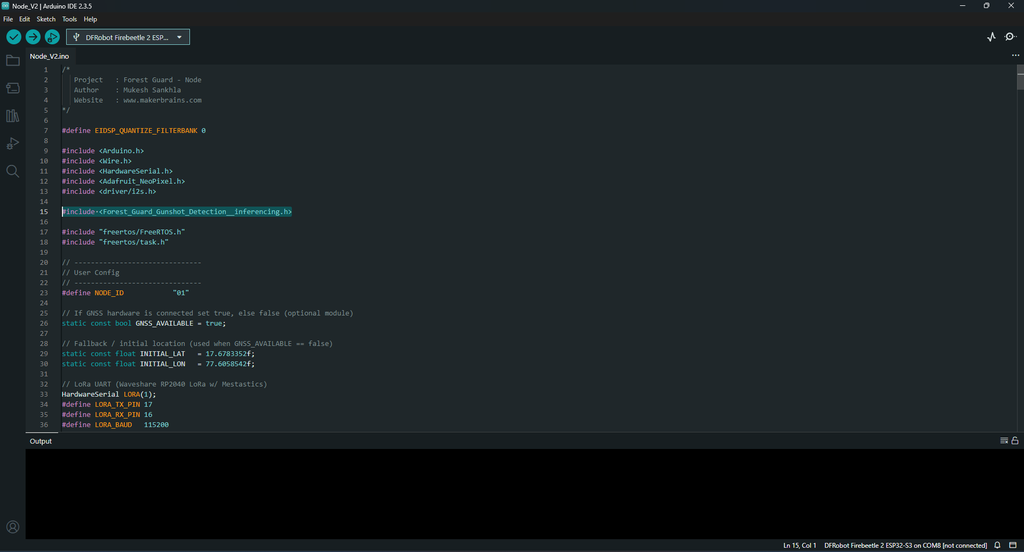Click the #include <HardwareSerial.h> line
Image resolution: width=1024 pixels, height=552 pixels.
118,171
